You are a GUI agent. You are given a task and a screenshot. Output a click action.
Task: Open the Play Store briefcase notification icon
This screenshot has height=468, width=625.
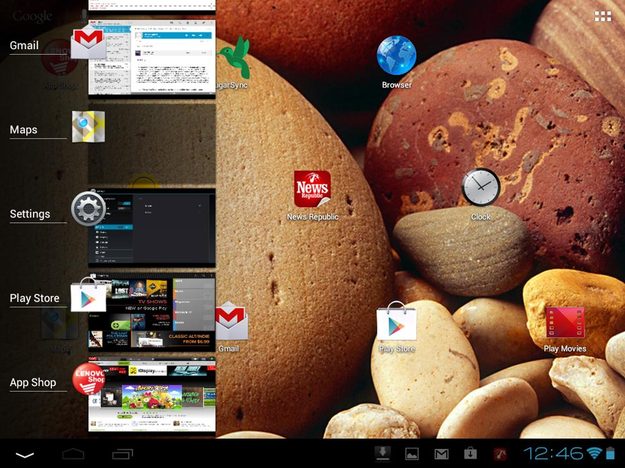(x=470, y=454)
